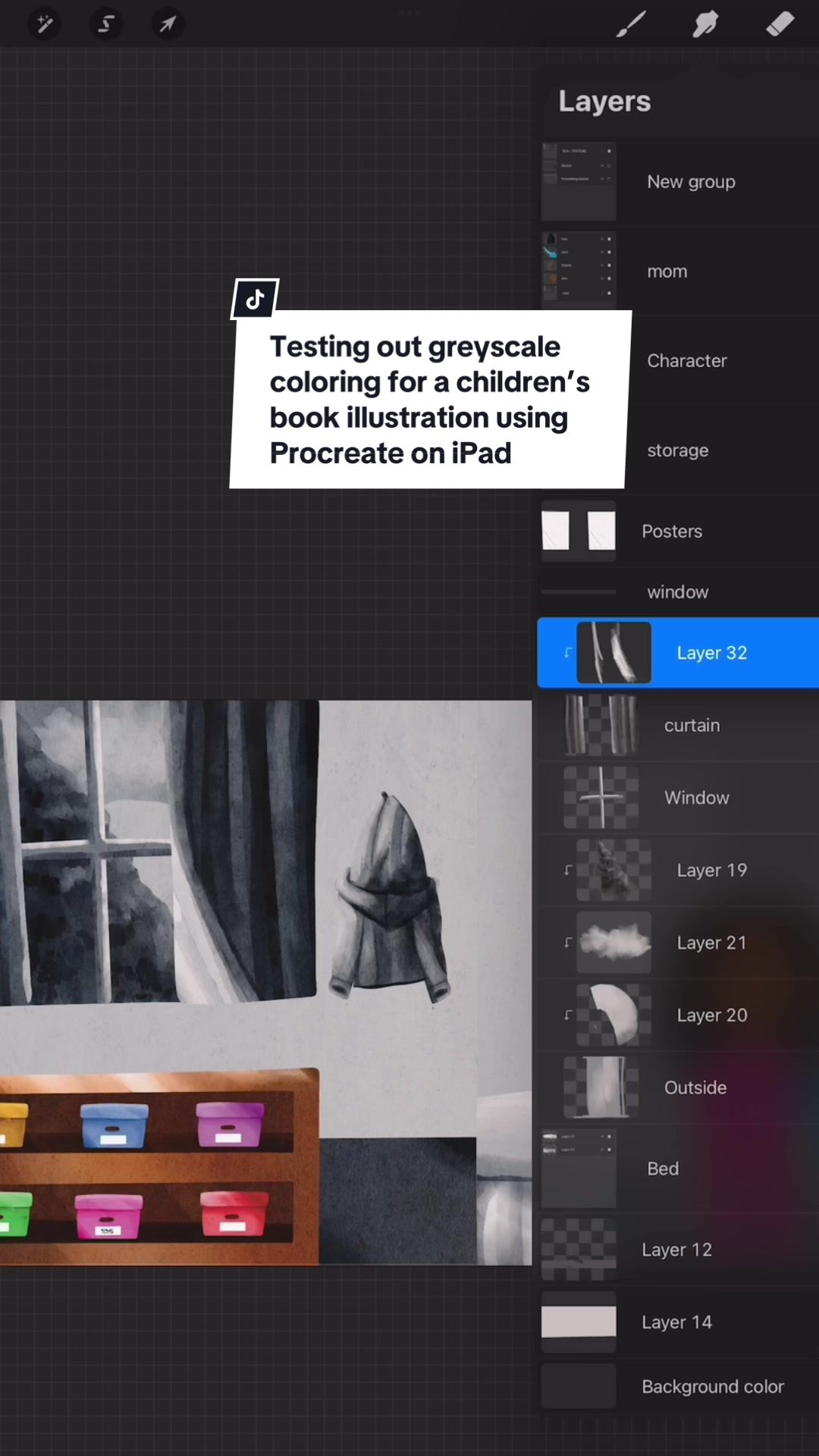The height and width of the screenshot is (1456, 819).
Task: Select Layer 12
Action: click(678, 1250)
